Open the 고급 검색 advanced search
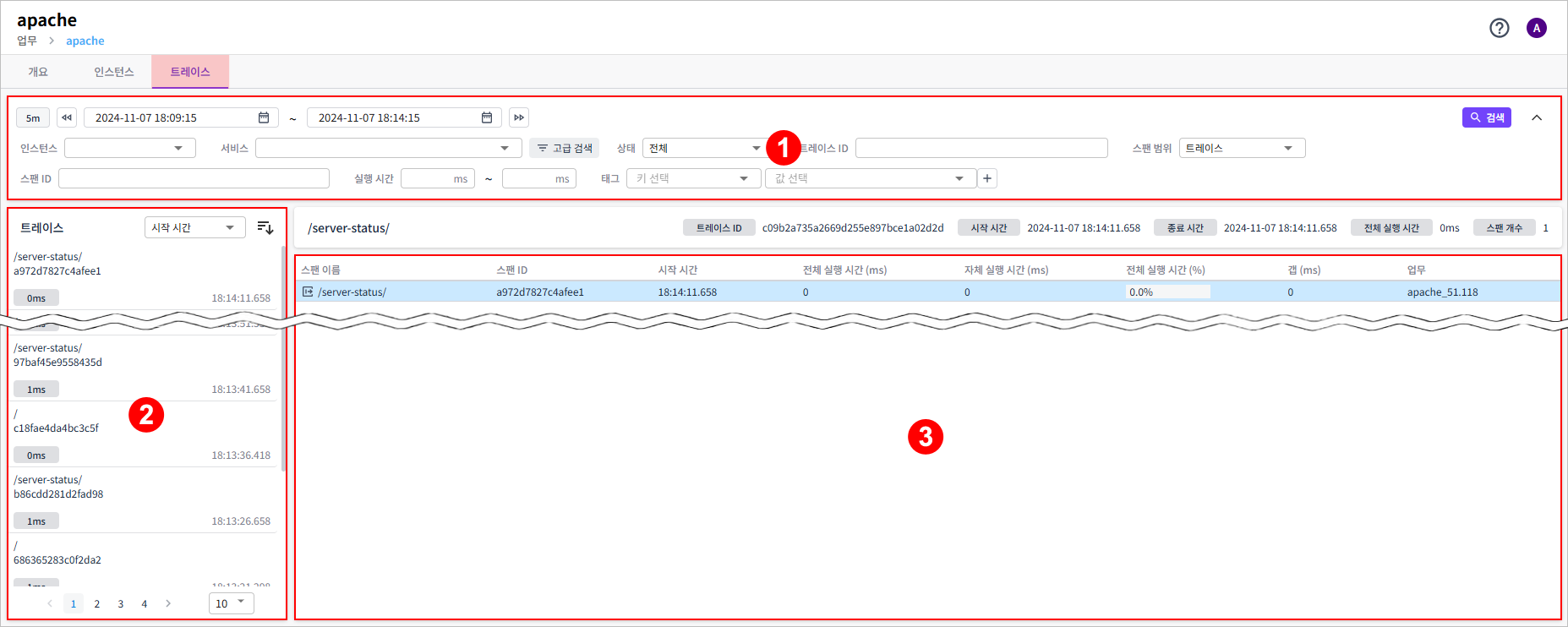1568x627 pixels. point(564,148)
